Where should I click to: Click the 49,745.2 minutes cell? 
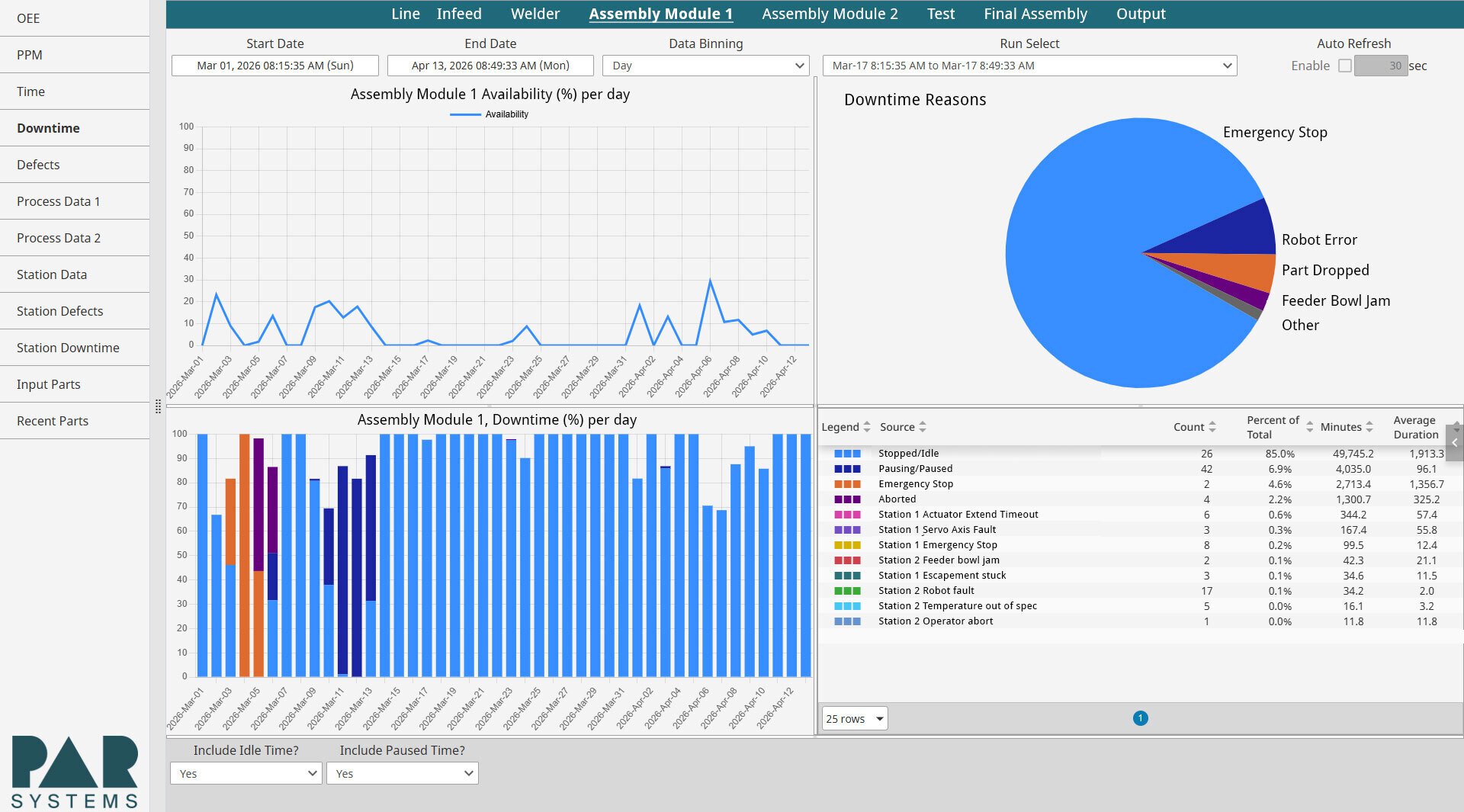(x=1353, y=454)
